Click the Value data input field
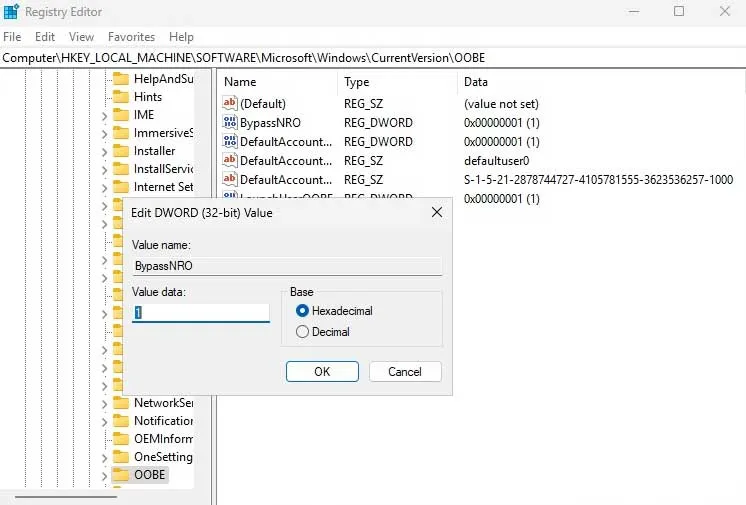 click(201, 313)
